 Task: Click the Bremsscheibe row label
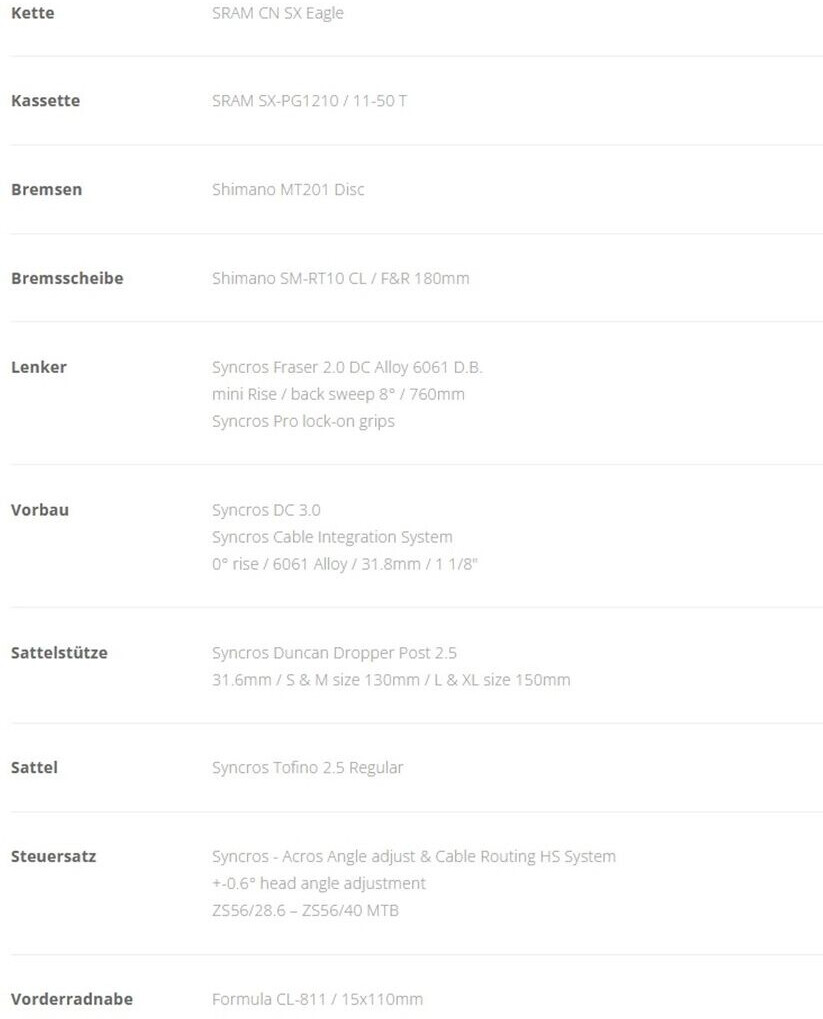pyautogui.click(x=67, y=278)
